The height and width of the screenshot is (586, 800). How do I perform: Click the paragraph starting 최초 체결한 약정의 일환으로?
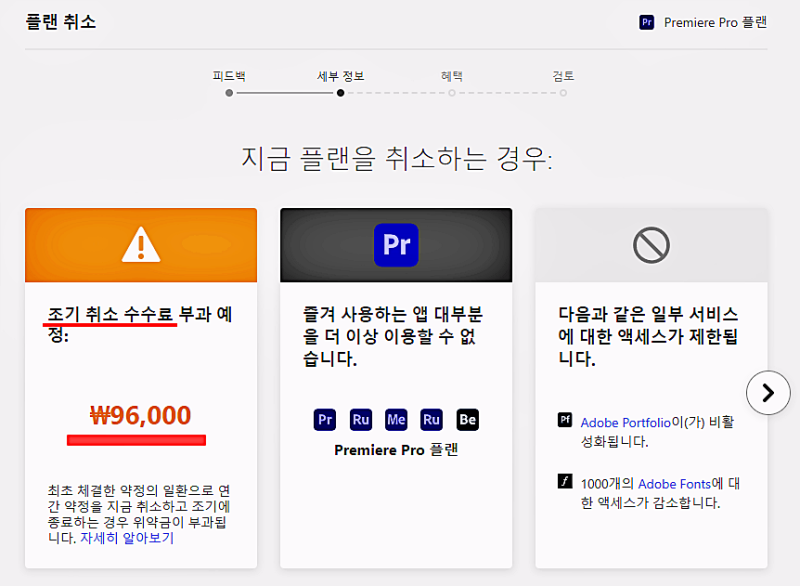(x=139, y=514)
